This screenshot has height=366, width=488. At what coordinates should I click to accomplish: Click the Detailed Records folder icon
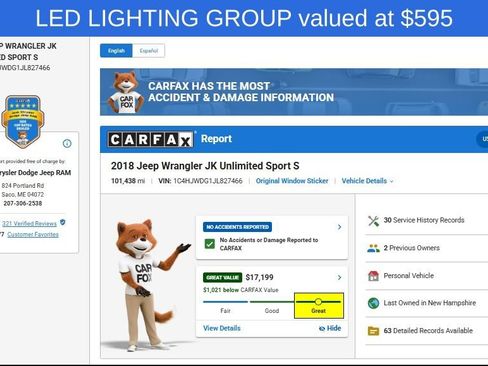373,331
